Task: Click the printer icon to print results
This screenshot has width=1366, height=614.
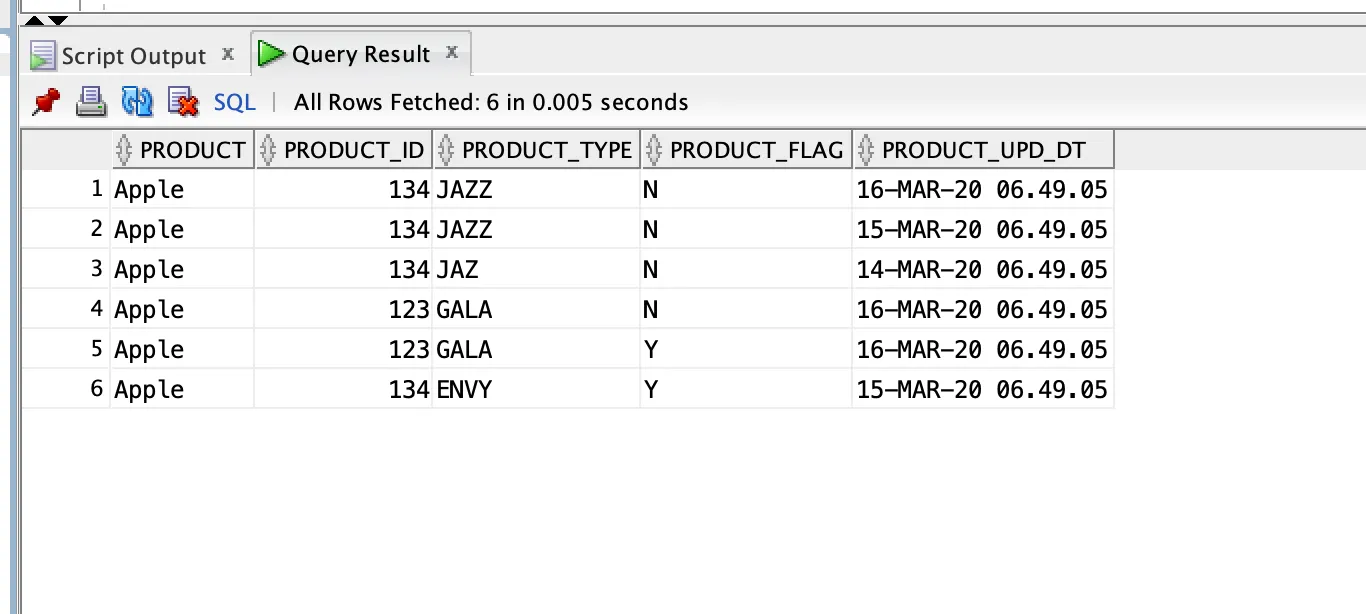Action: [x=91, y=101]
